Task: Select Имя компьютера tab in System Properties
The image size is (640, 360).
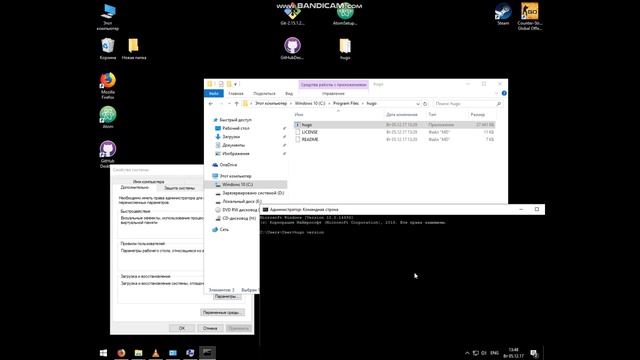Action: (x=149, y=182)
